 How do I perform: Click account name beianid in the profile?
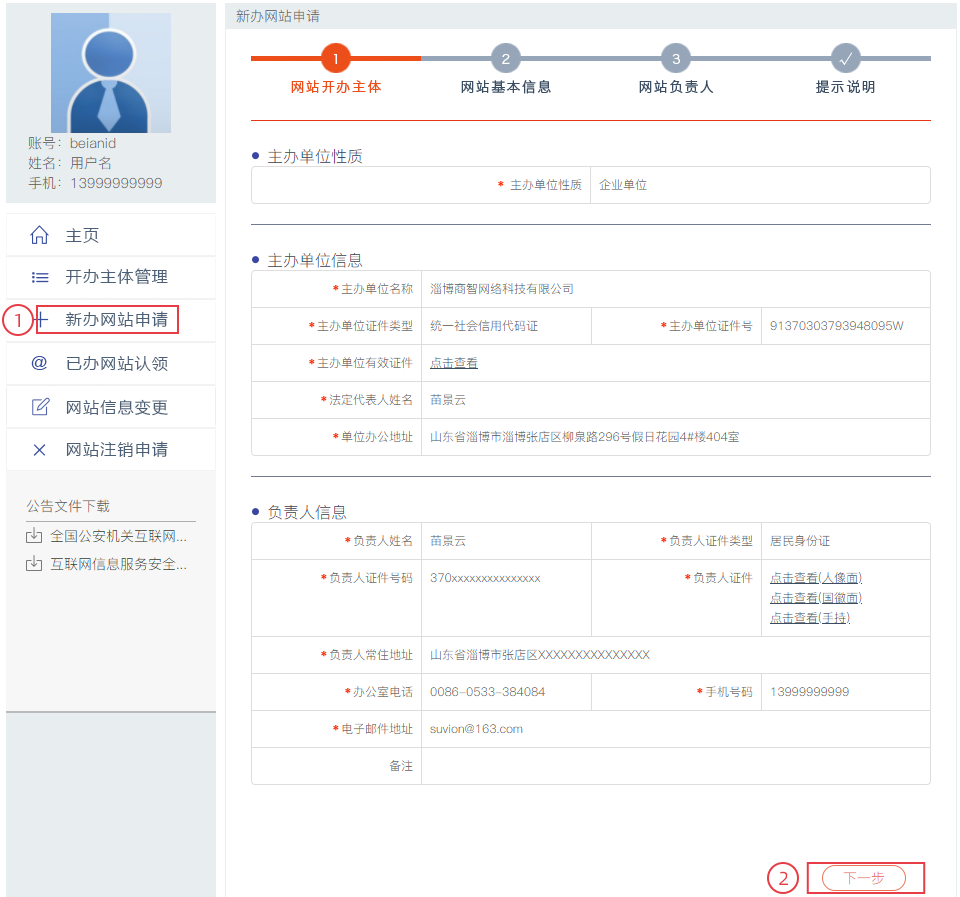tap(92, 143)
